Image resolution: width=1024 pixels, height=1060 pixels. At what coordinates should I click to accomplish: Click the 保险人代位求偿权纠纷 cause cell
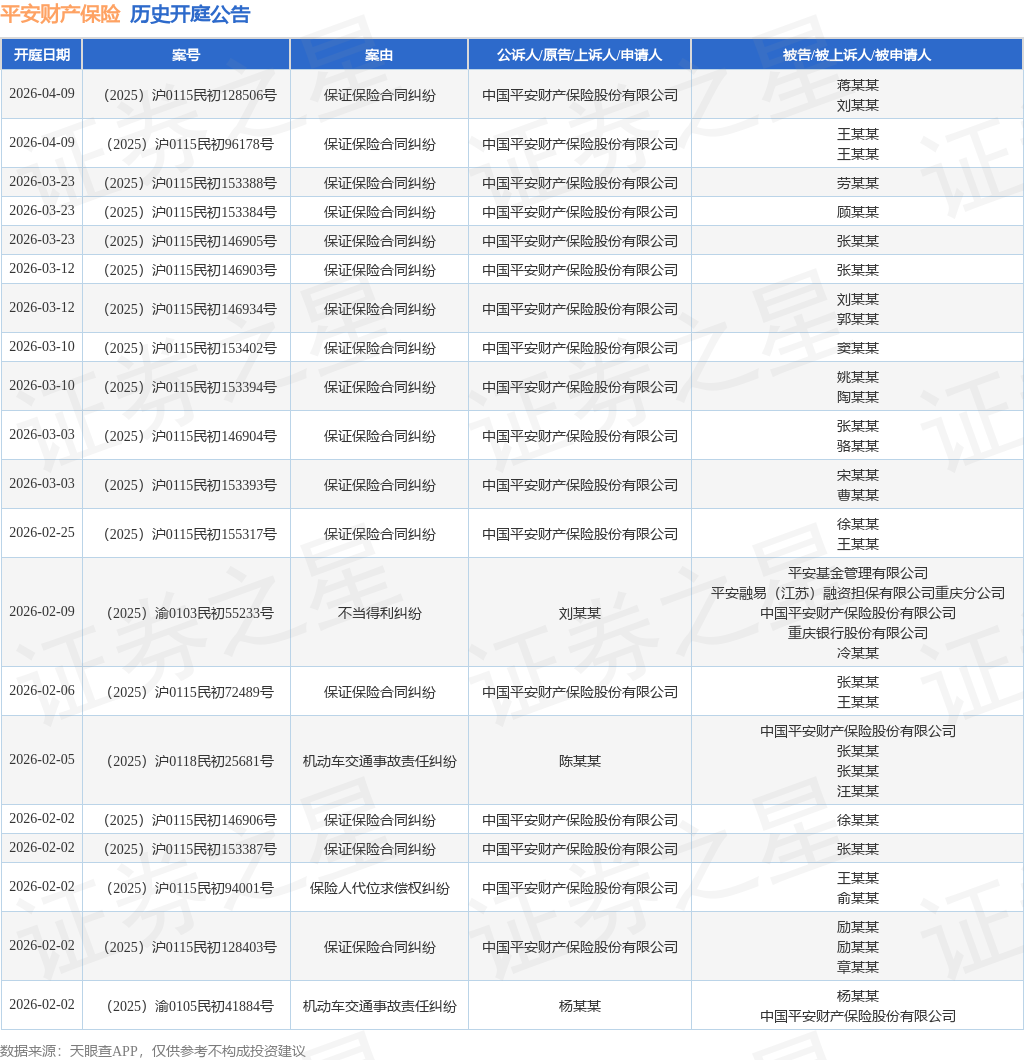(x=379, y=888)
